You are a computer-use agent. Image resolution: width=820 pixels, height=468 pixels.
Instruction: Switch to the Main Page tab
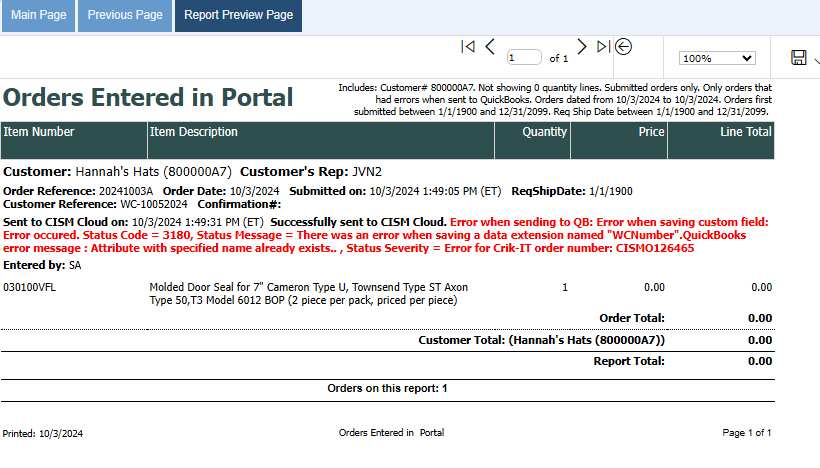(x=36, y=16)
